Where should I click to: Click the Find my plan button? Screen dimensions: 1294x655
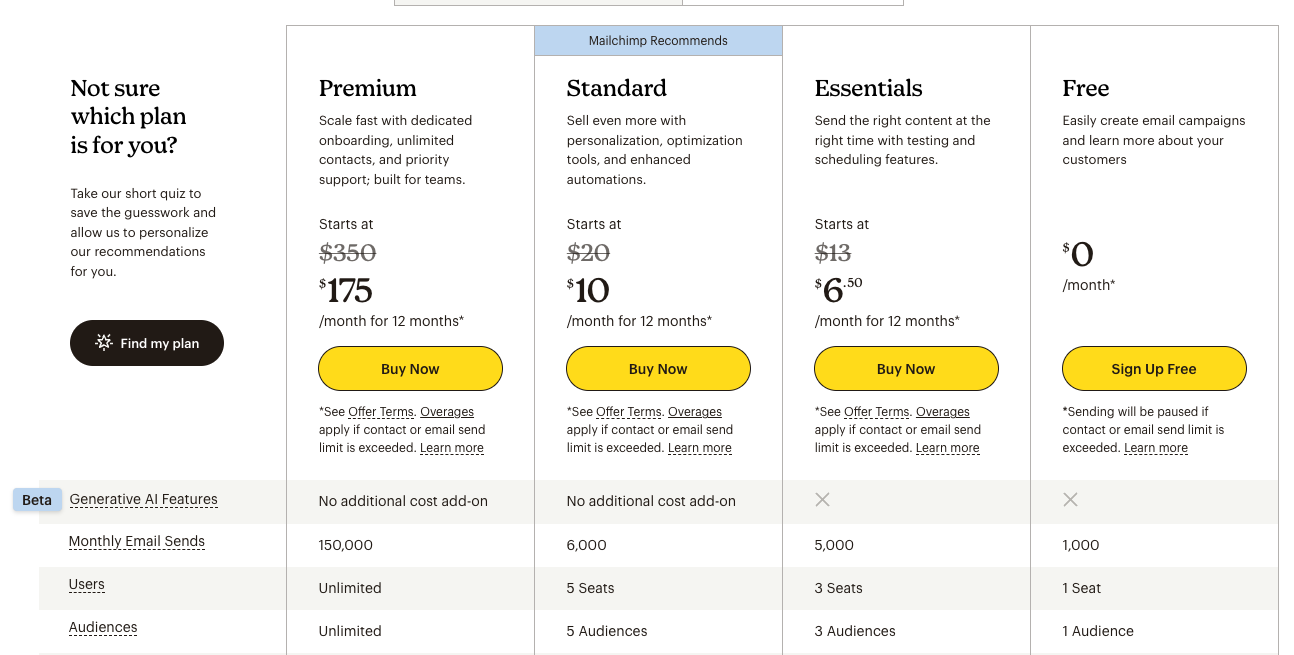pos(147,343)
